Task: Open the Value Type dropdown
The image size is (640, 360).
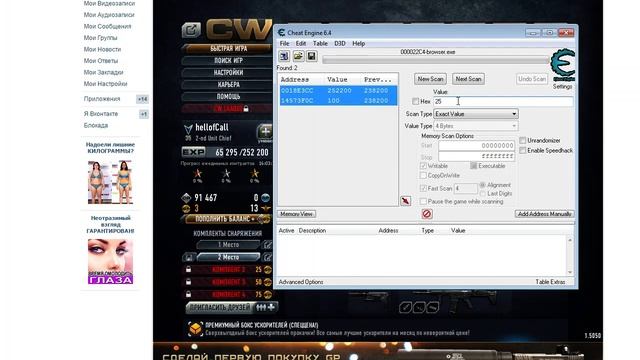Action: pos(476,126)
